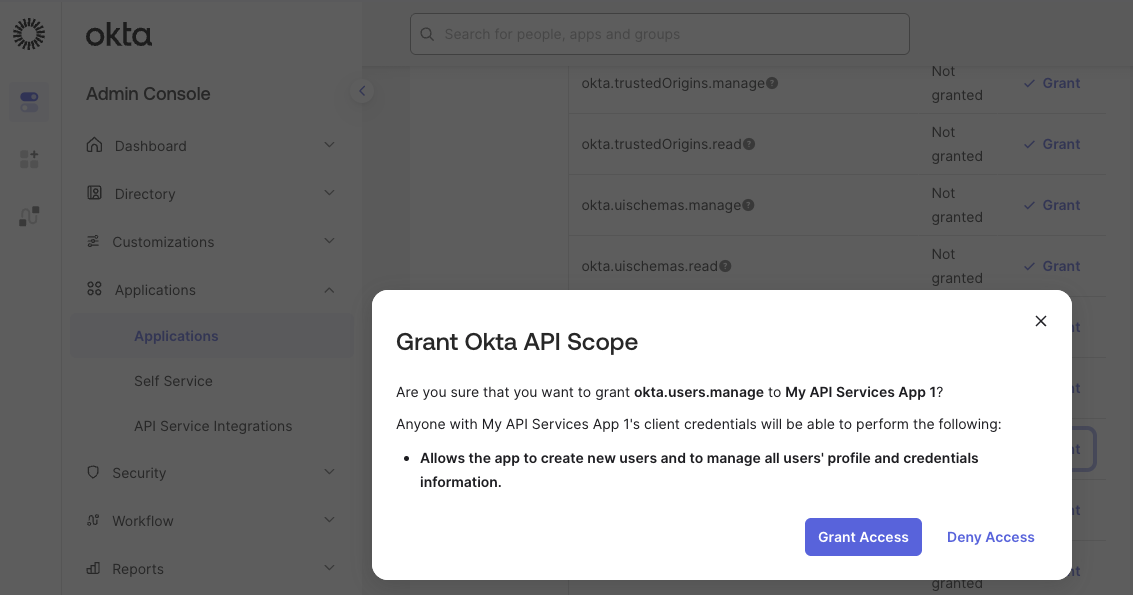Click the Reports section label
Image resolution: width=1133 pixels, height=595 pixels.
click(138, 569)
